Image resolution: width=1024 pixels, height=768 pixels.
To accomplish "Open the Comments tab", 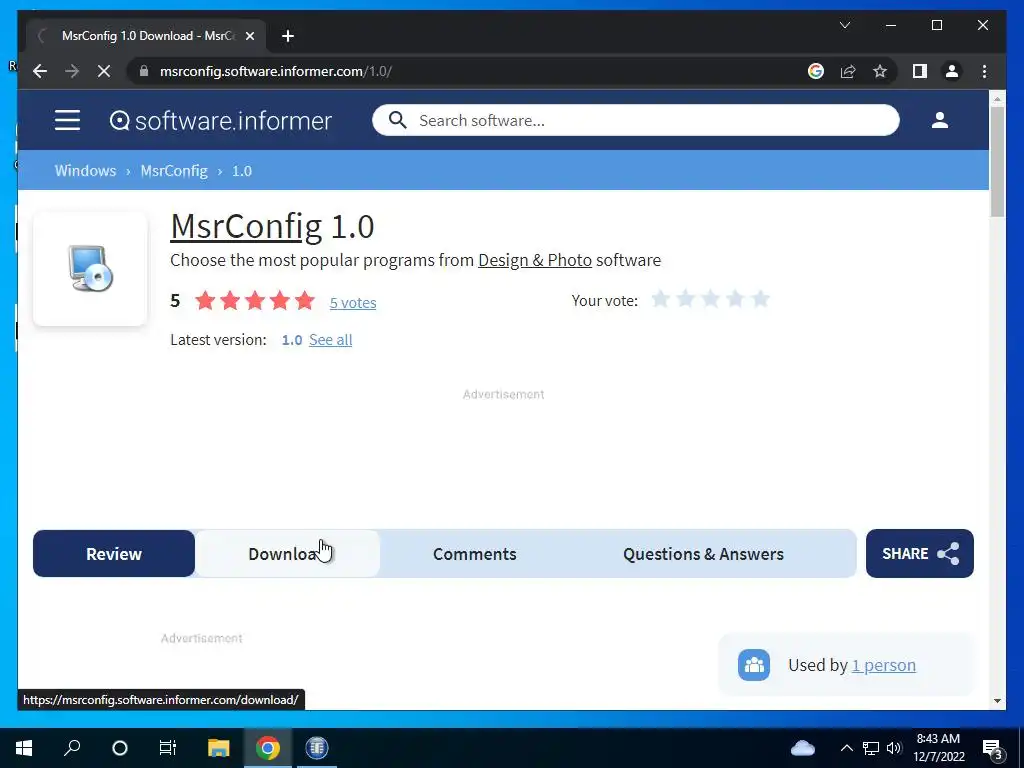I will tap(475, 553).
